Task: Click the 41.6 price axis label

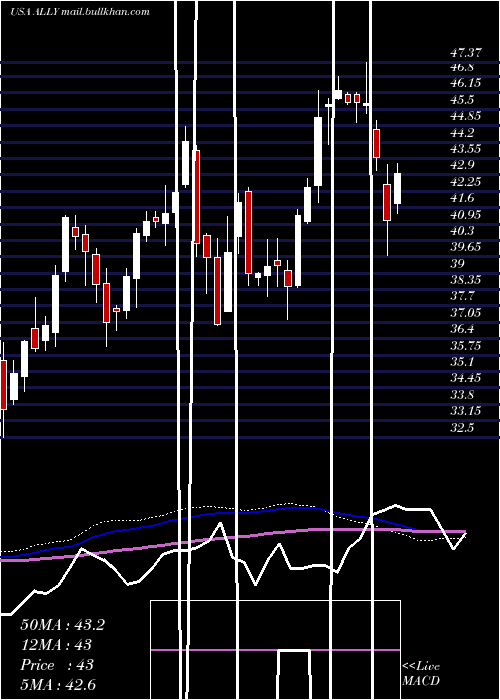Action: coord(462,198)
